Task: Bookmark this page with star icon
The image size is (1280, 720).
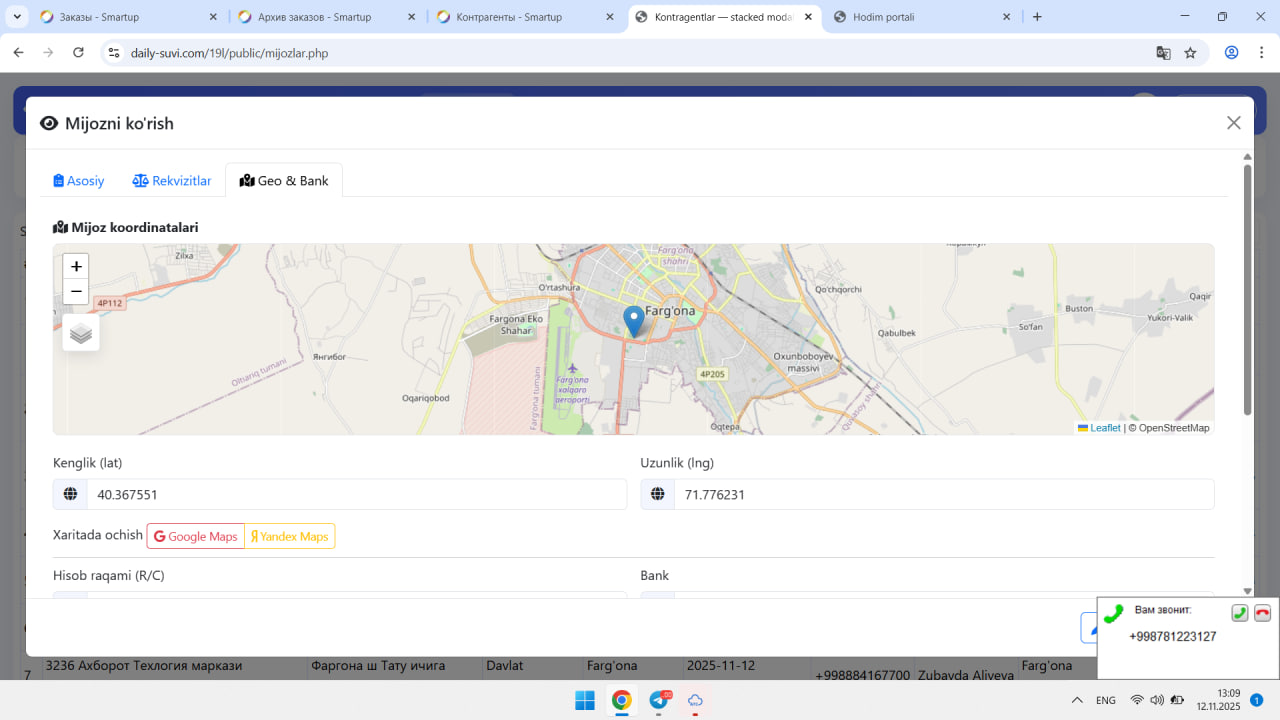Action: (x=1190, y=53)
